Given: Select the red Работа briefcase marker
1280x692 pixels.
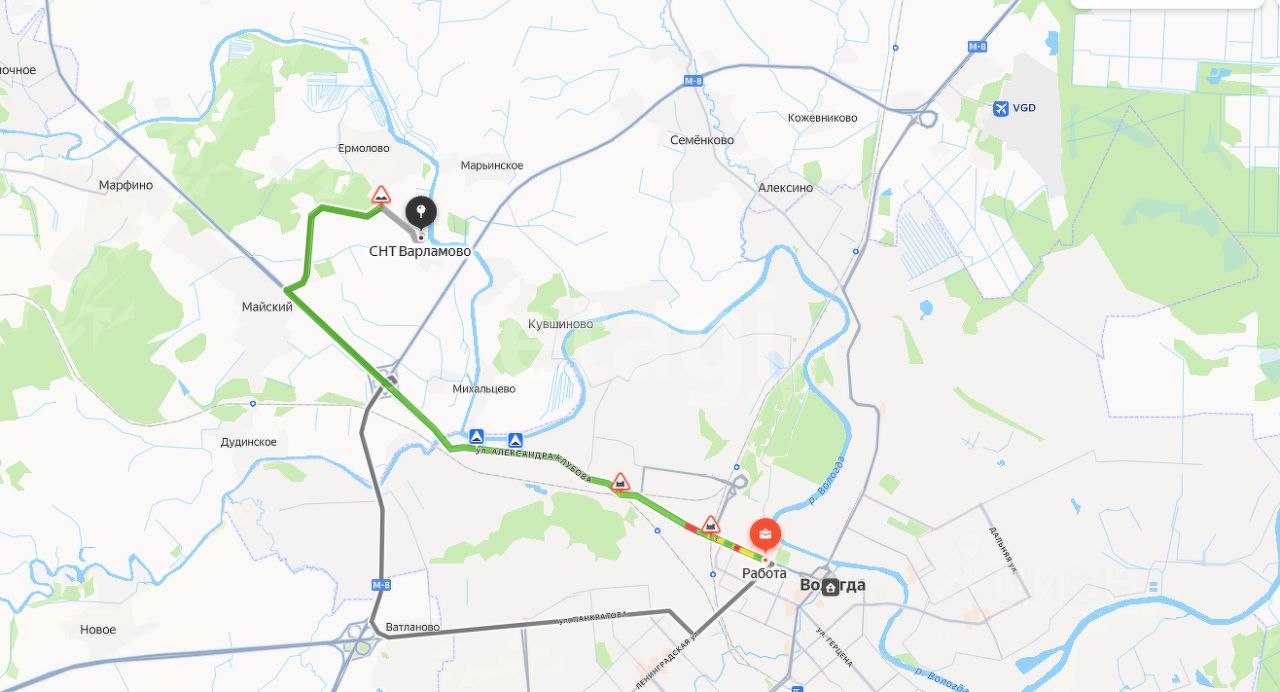Looking at the screenshot, I should click(766, 535).
